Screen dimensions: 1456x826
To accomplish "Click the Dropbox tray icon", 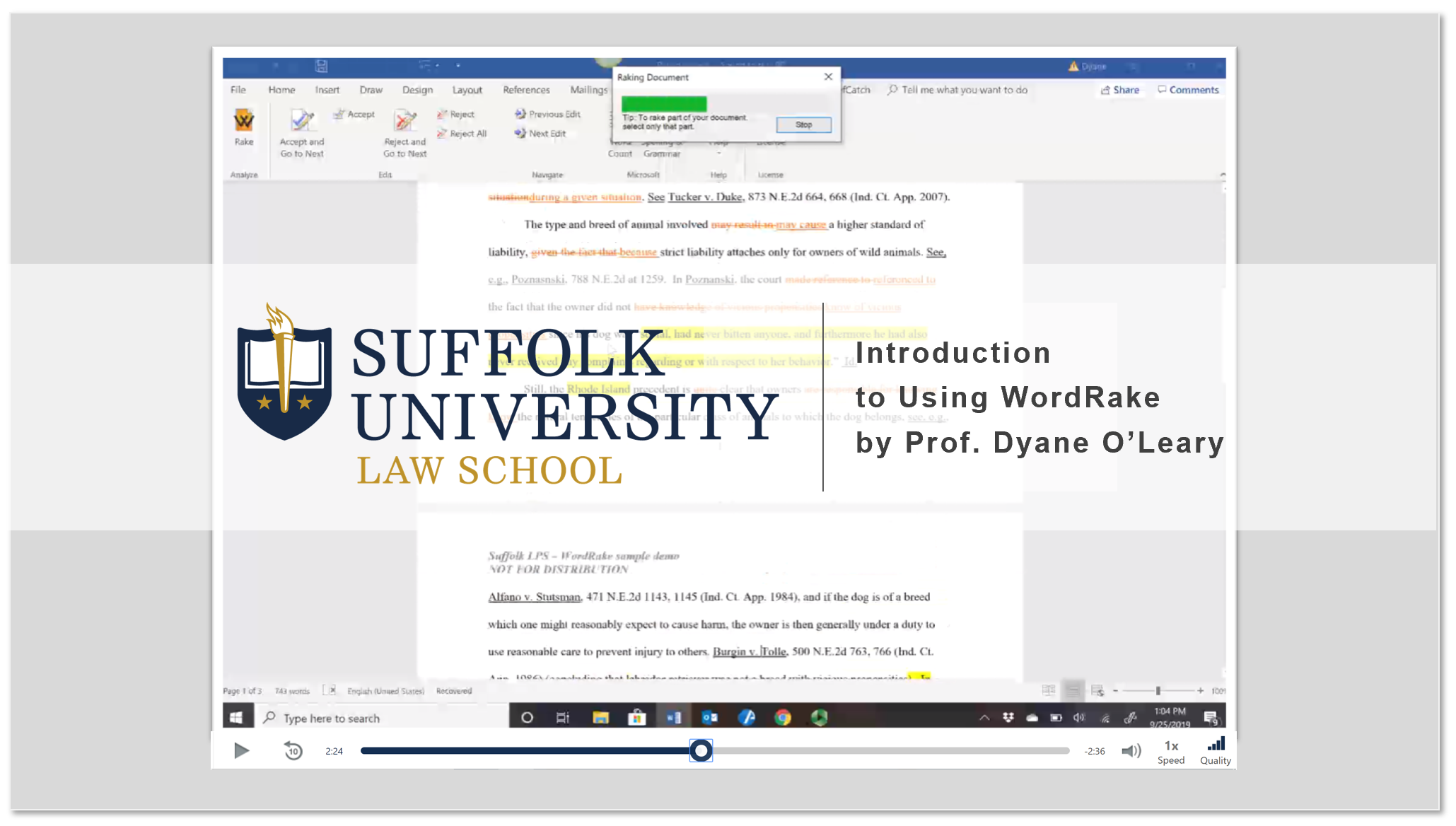I will coord(1008,718).
